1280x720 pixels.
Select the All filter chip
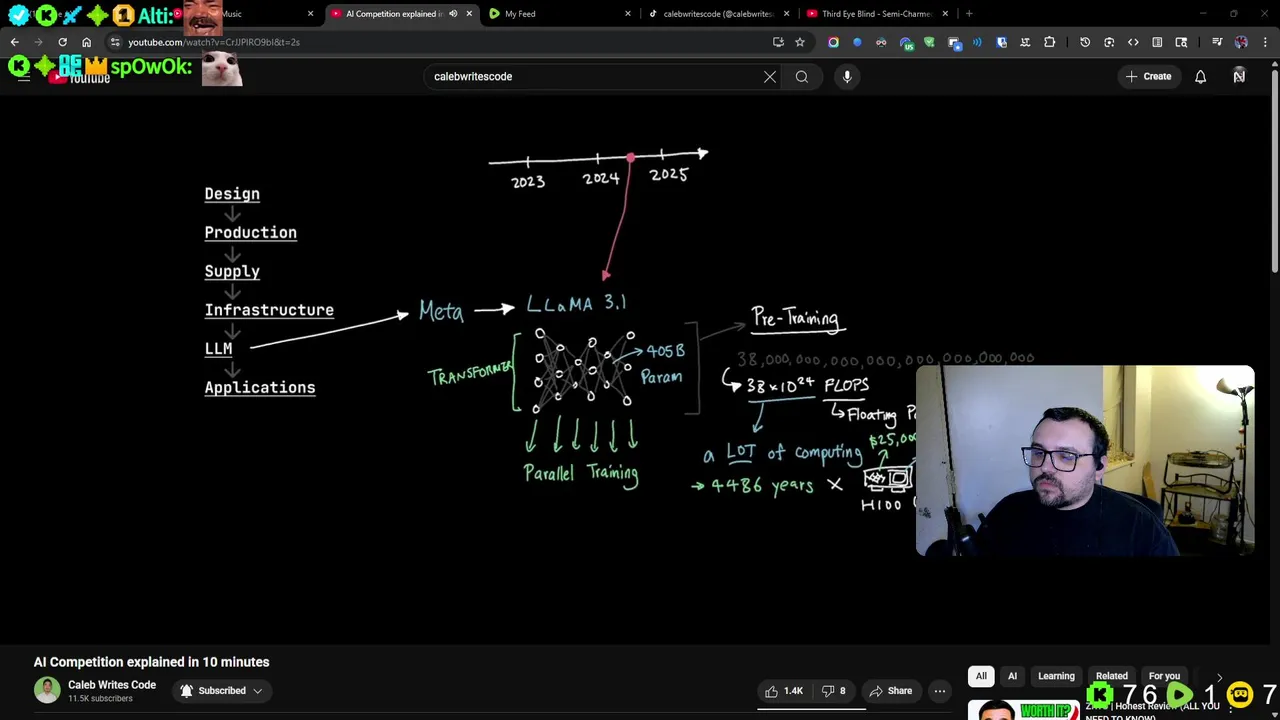(981, 676)
